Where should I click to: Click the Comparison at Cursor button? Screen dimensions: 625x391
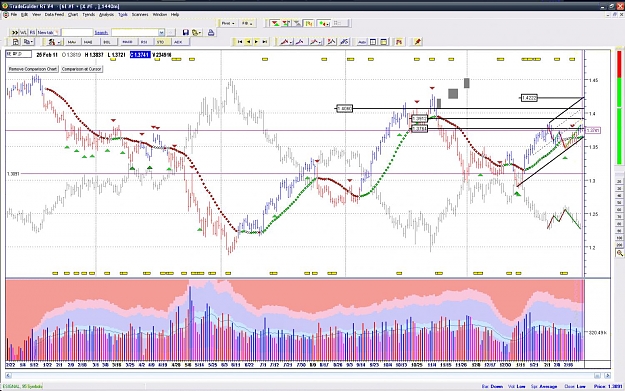click(82, 69)
